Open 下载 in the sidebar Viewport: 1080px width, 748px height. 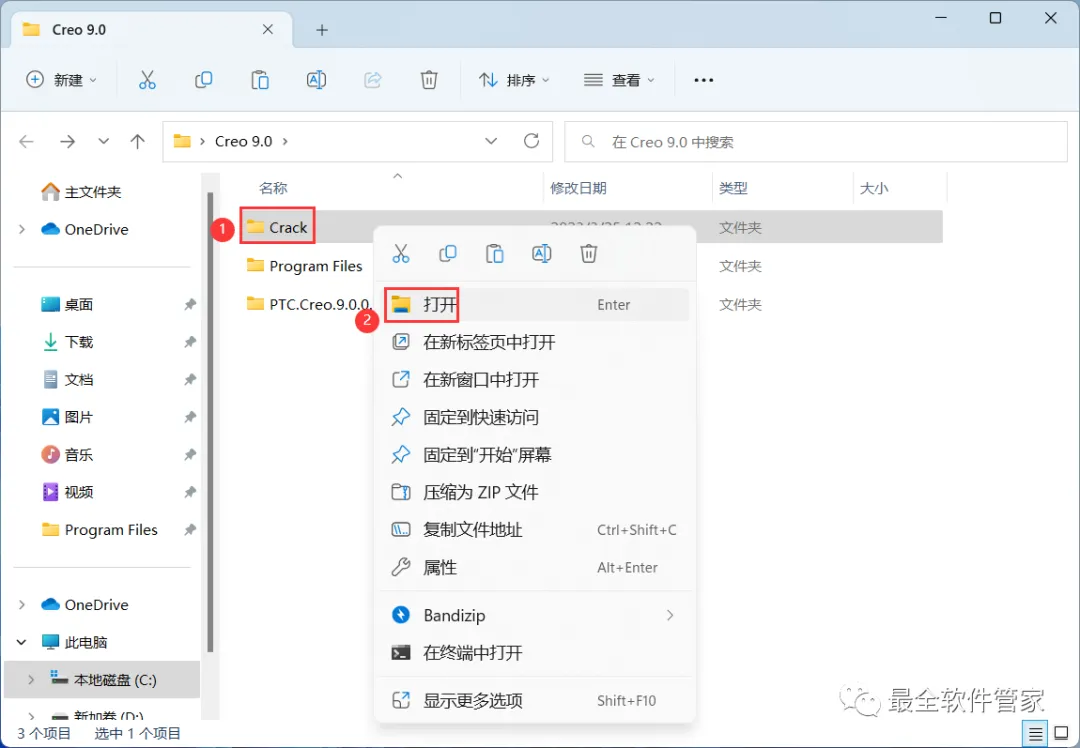(68, 342)
